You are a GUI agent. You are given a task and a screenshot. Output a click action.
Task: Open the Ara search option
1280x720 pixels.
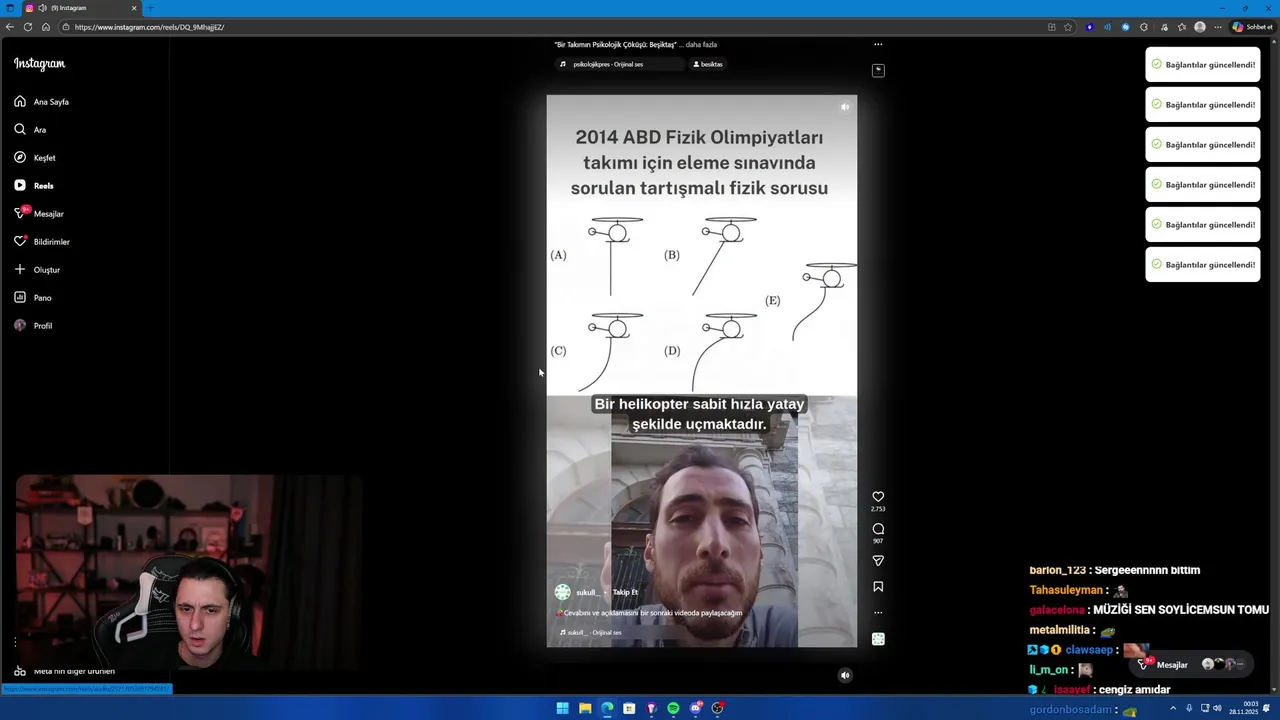30,130
